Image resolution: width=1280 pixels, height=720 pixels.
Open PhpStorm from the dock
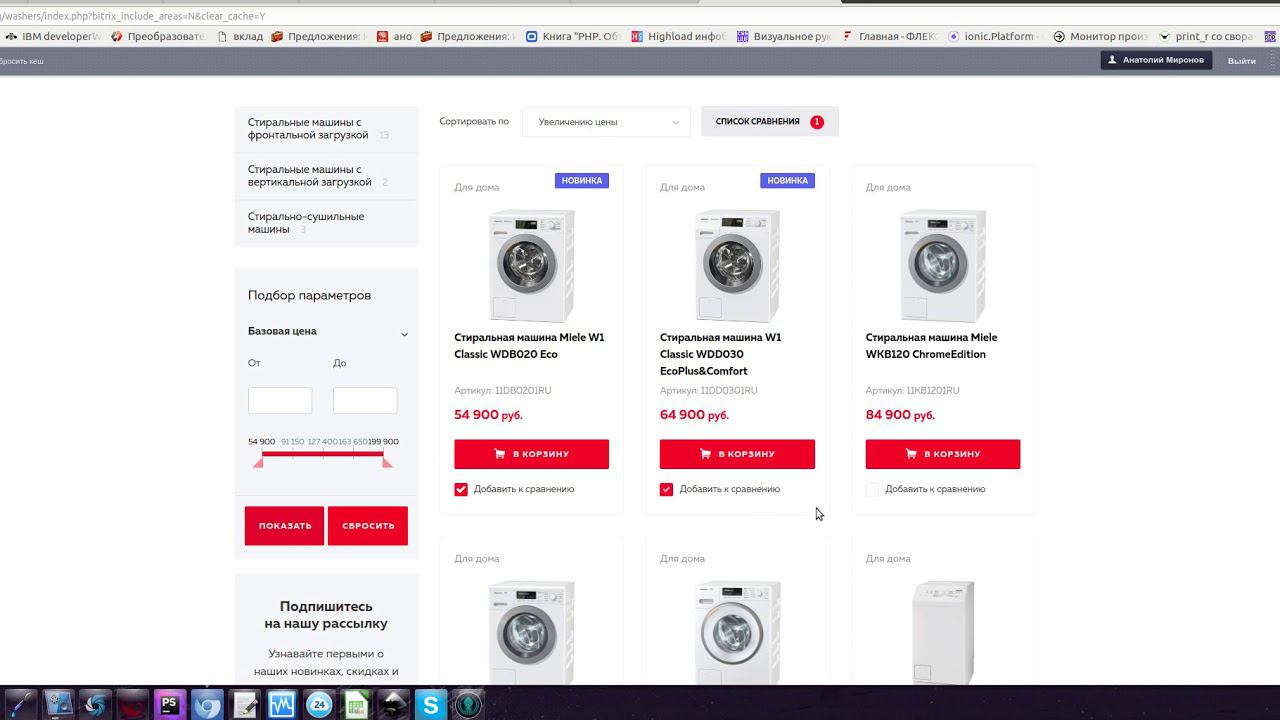(x=170, y=705)
